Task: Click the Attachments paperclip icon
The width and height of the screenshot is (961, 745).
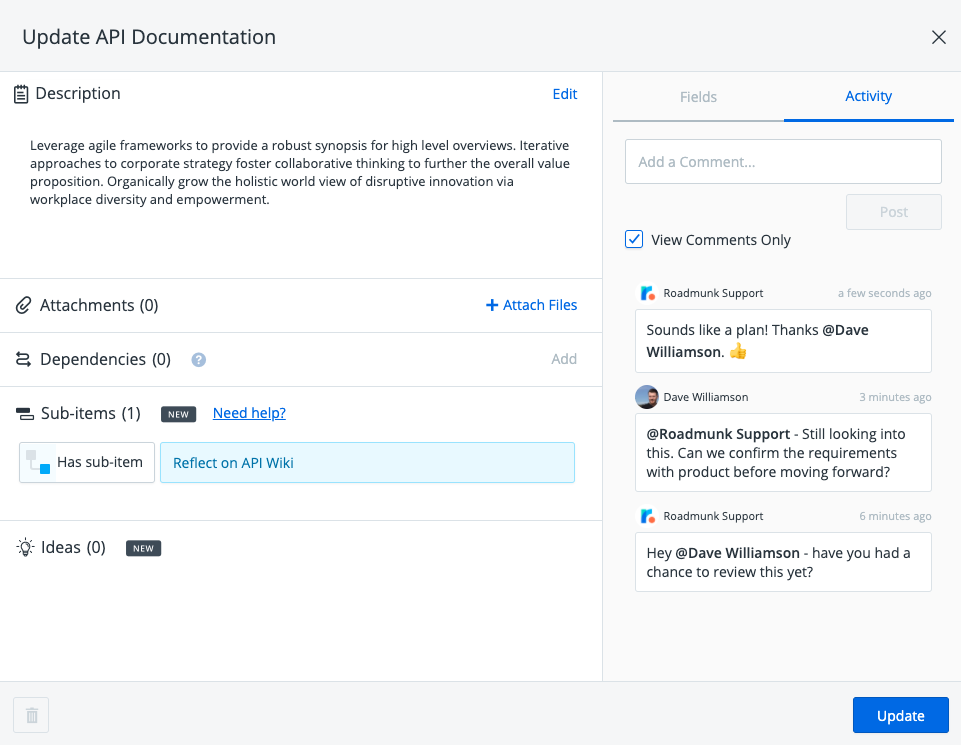Action: (x=23, y=305)
